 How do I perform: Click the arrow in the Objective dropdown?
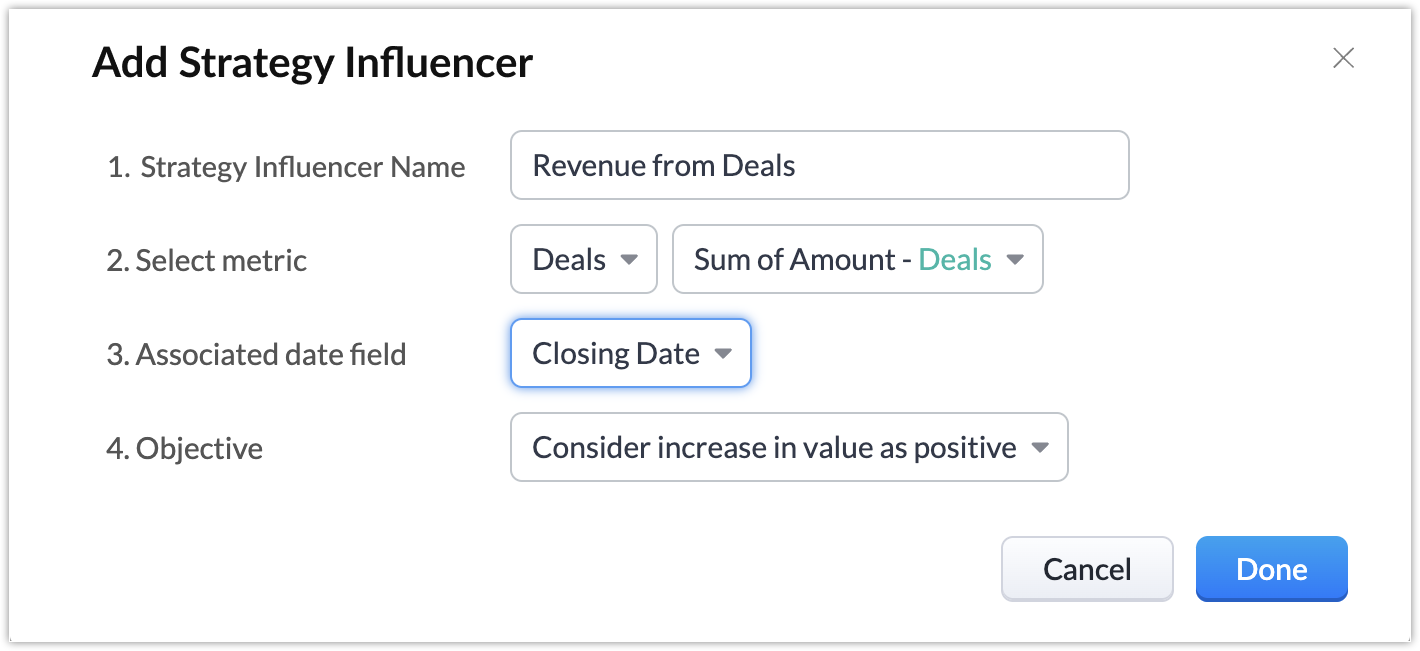pos(1040,448)
